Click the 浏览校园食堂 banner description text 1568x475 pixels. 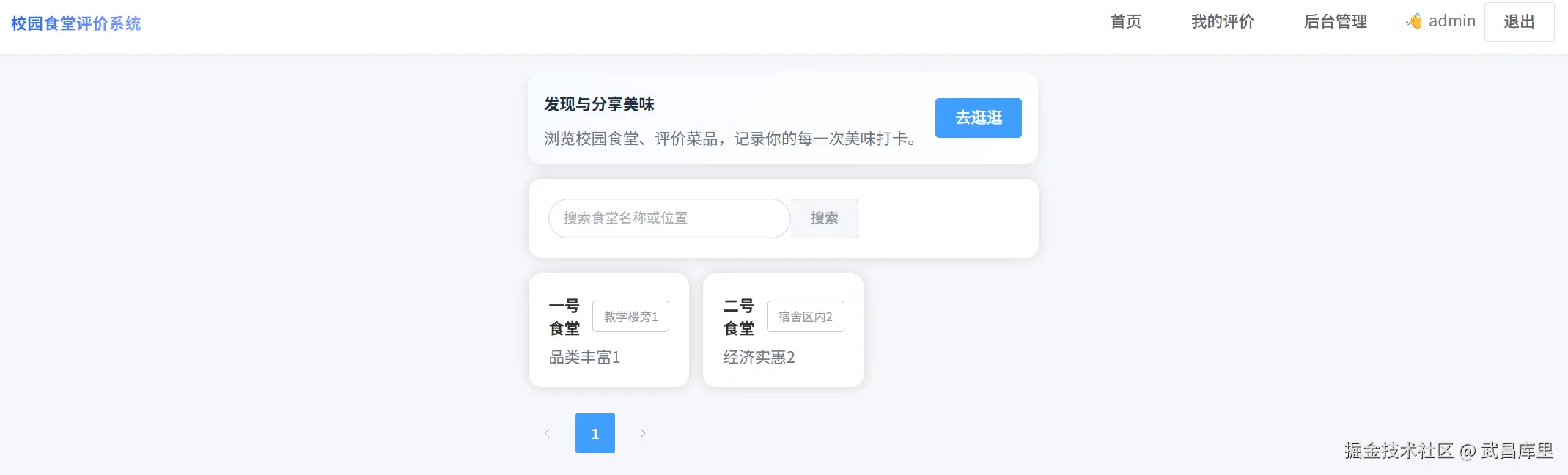point(732,139)
